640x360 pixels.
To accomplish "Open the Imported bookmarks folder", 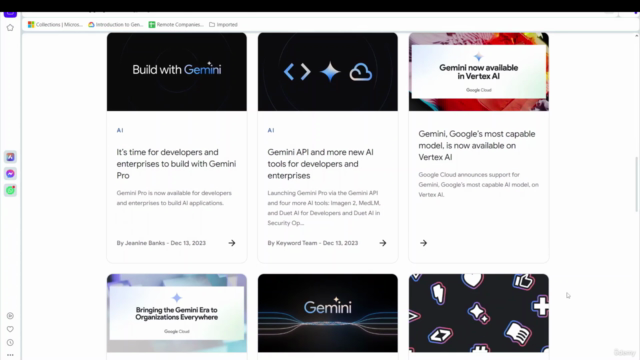I will pos(223,24).
